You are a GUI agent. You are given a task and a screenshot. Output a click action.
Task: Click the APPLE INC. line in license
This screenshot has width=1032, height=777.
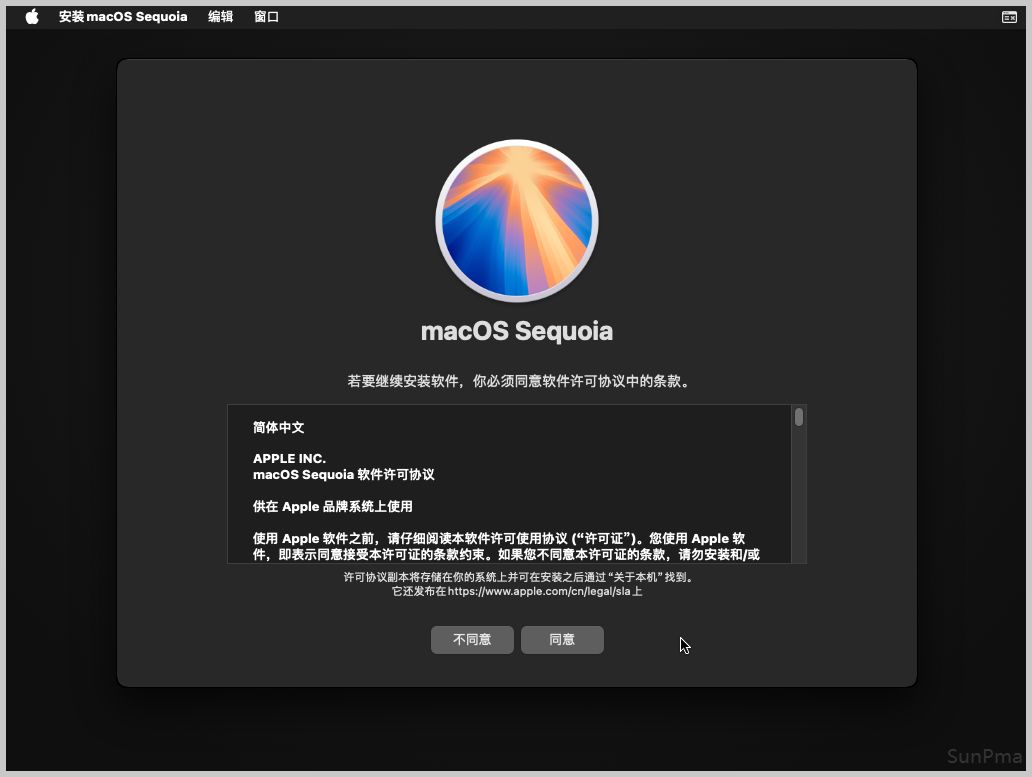pyautogui.click(x=289, y=459)
